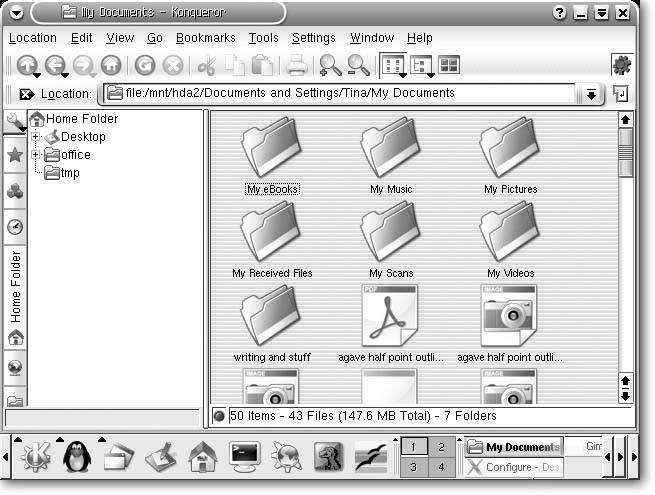
Task: Expand the office folder tree node
Action: coord(36,155)
